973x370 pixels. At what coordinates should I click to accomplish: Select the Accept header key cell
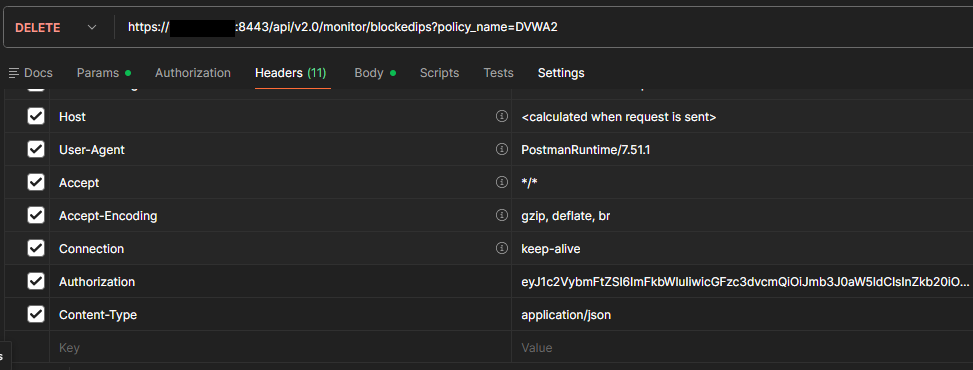[280, 183]
